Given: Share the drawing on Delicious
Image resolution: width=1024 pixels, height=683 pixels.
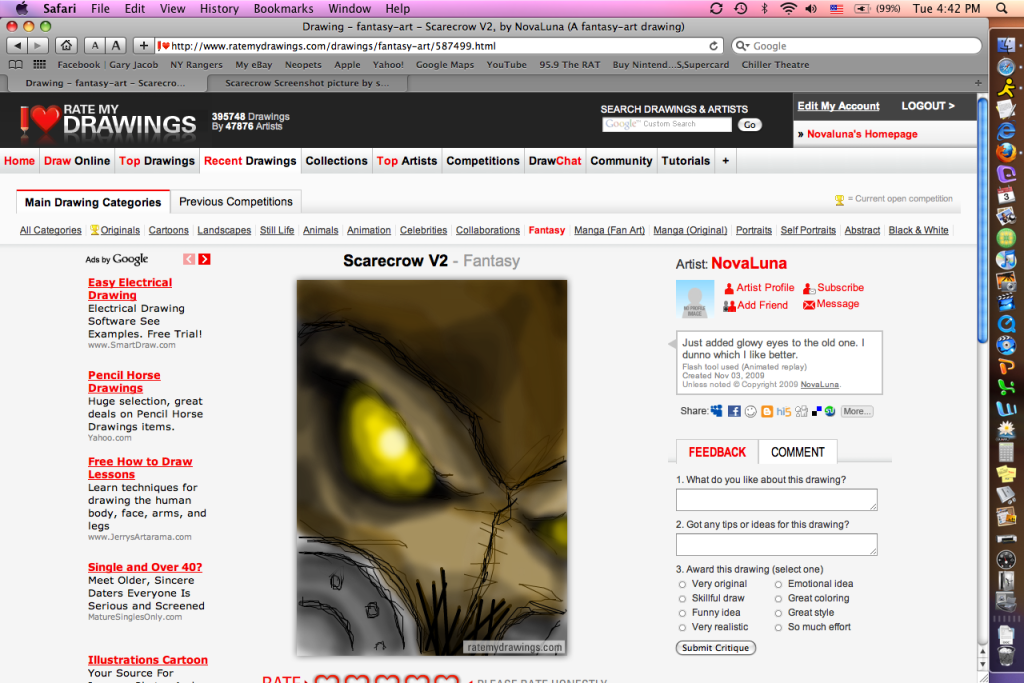Looking at the screenshot, I should 816,411.
